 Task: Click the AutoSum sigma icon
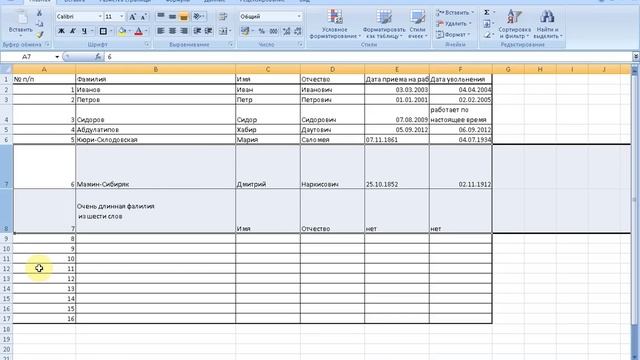[487, 13]
